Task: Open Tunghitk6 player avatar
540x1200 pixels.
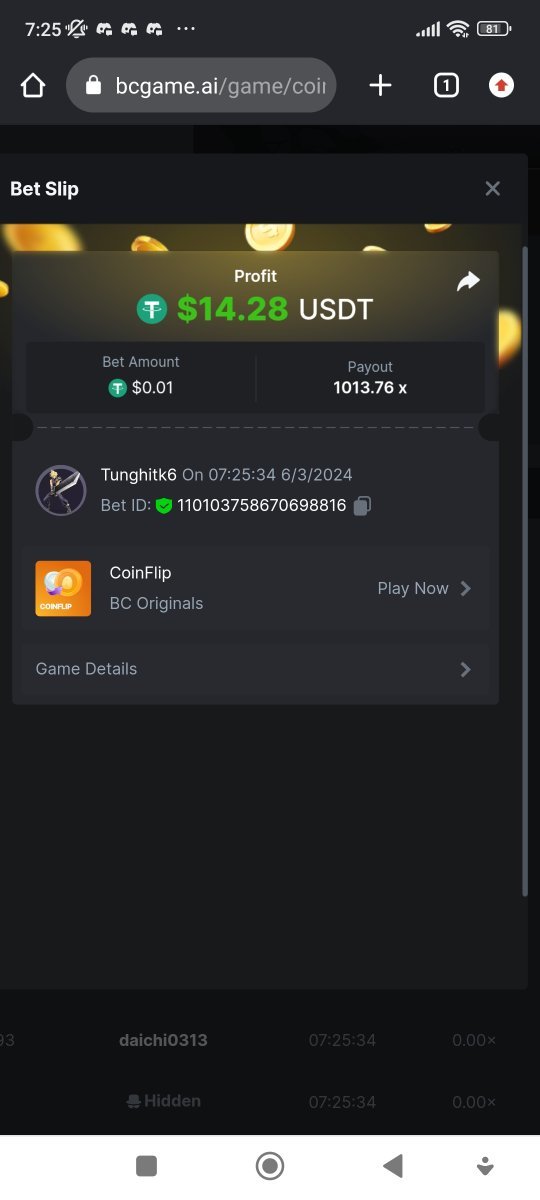Action: pos(61,490)
